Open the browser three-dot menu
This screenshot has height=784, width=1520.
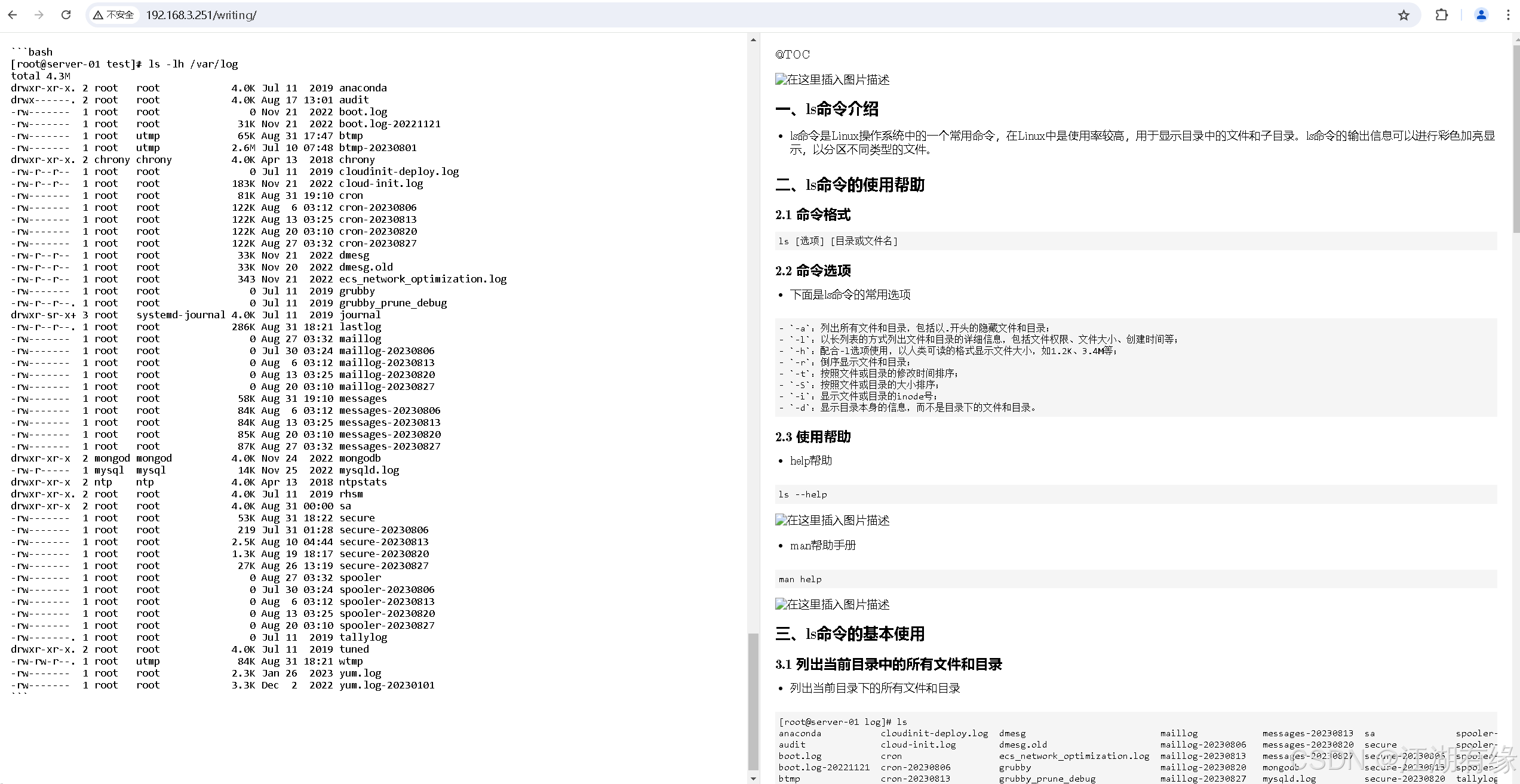point(1508,15)
